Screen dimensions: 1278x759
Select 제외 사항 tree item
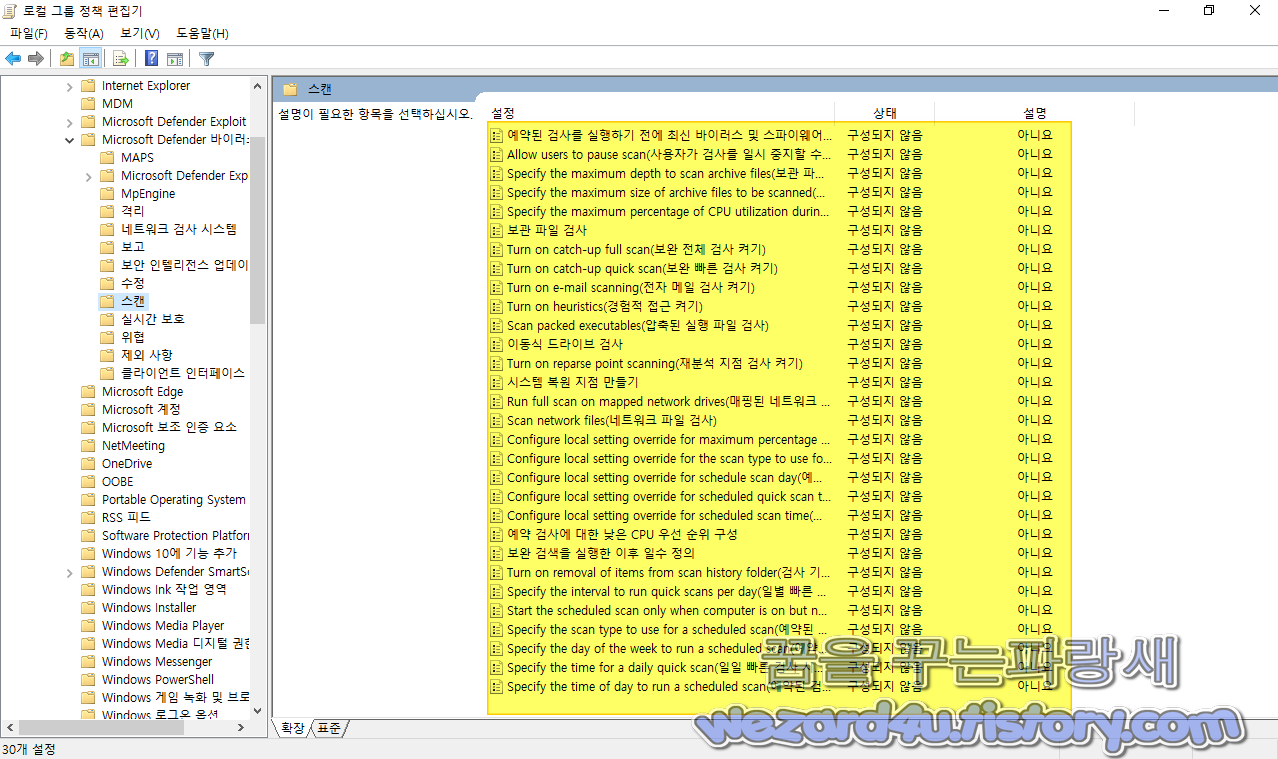pos(147,355)
